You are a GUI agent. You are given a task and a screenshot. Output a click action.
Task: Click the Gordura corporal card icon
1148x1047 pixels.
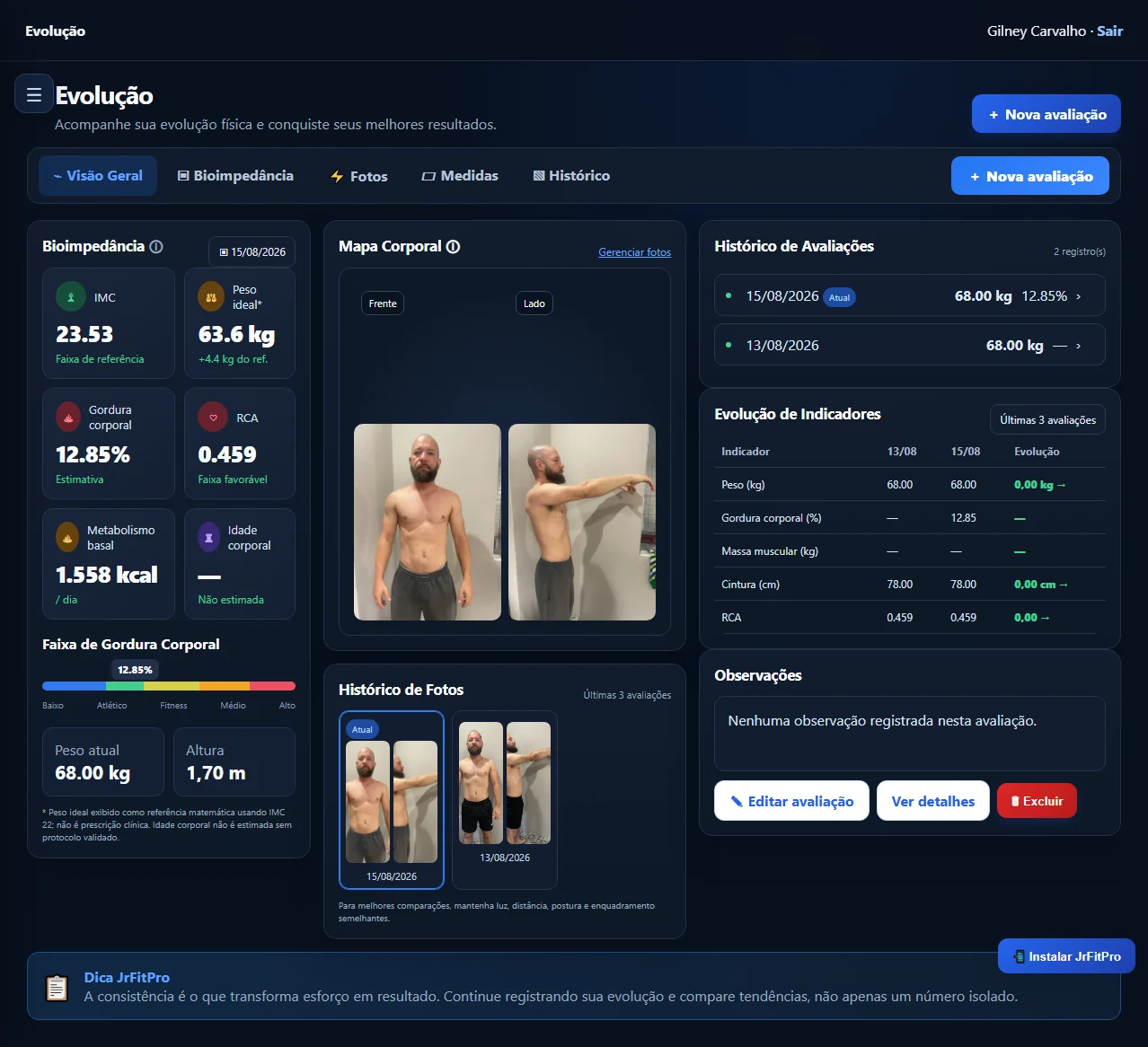[68, 418]
